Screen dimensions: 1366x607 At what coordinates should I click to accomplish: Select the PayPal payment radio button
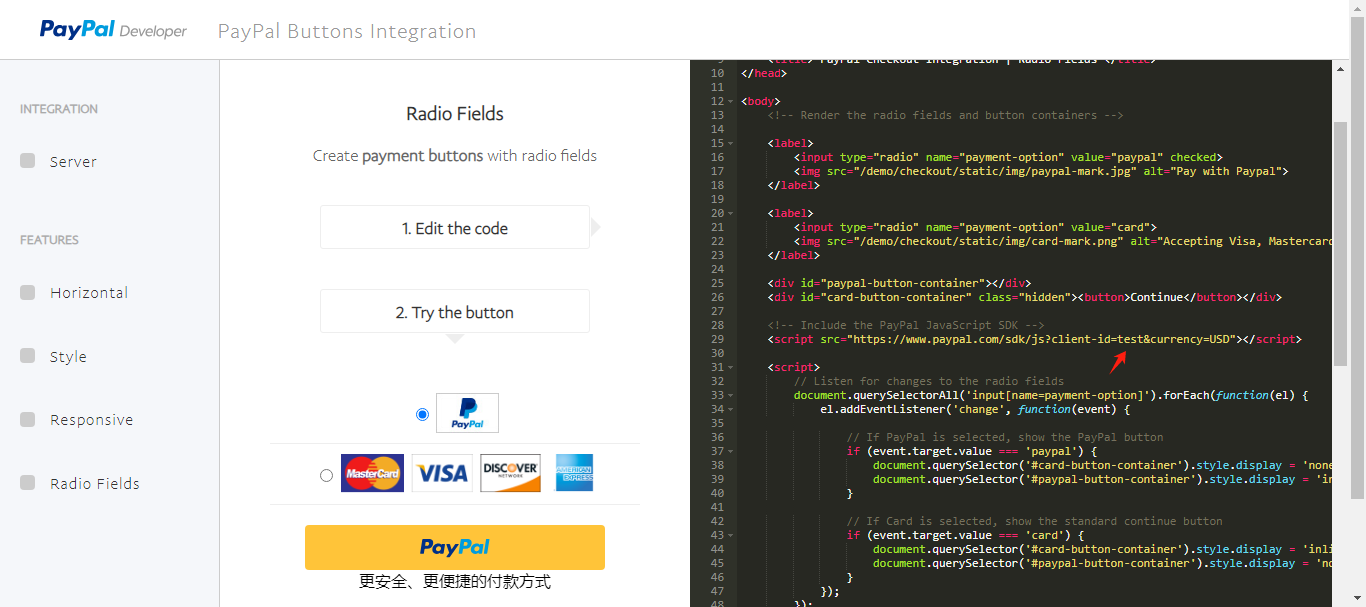(422, 414)
